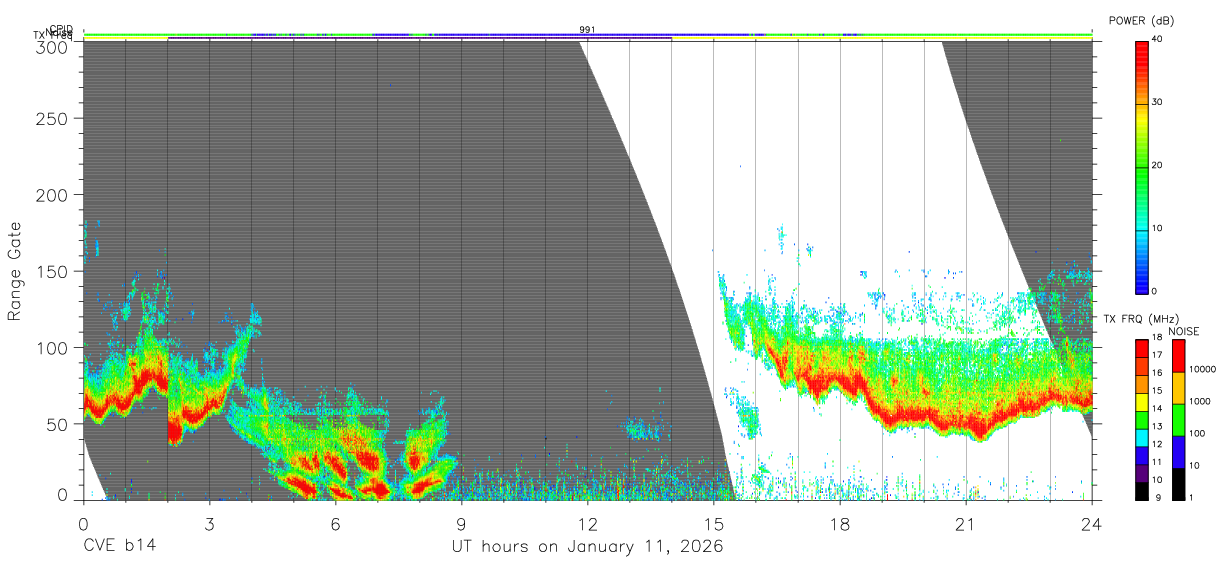
Task: Select the black block of the NOISE scale
Action: [x=1178, y=484]
